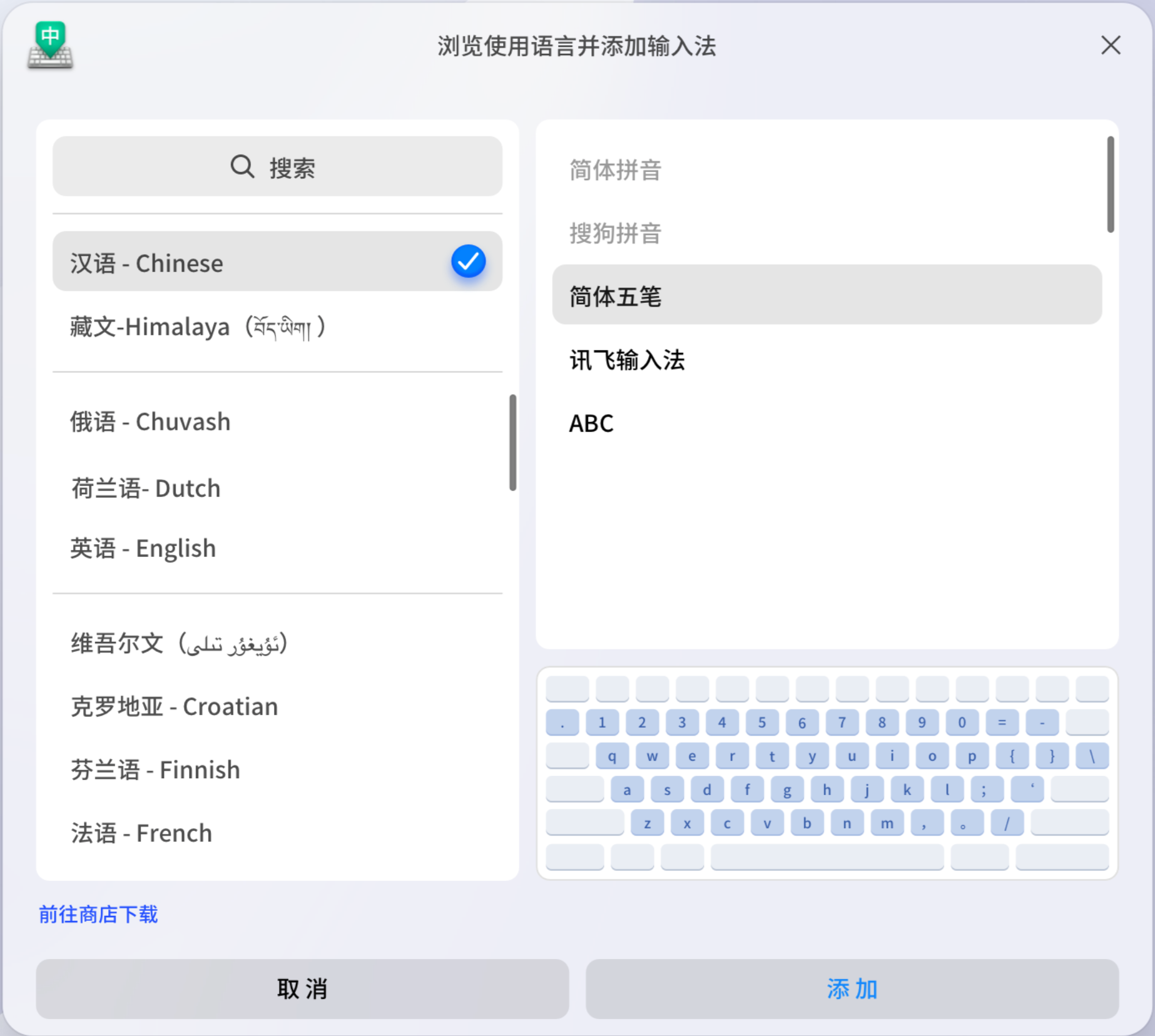Select the ABC input method

pyautogui.click(x=591, y=423)
